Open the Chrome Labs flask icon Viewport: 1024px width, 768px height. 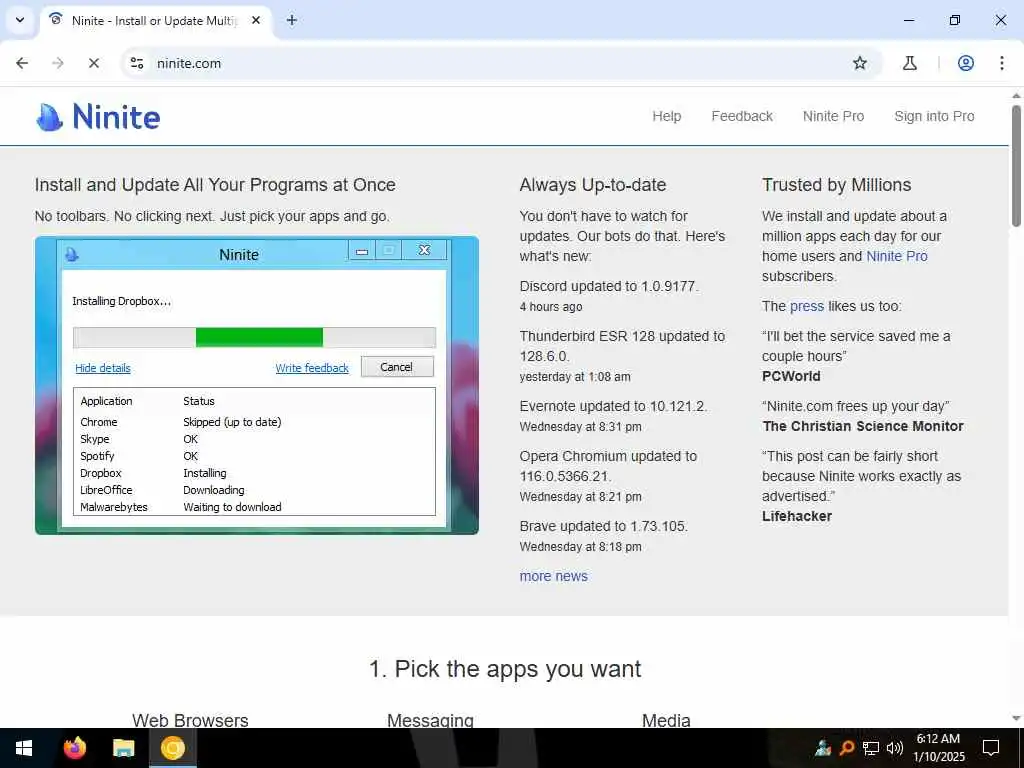point(910,63)
